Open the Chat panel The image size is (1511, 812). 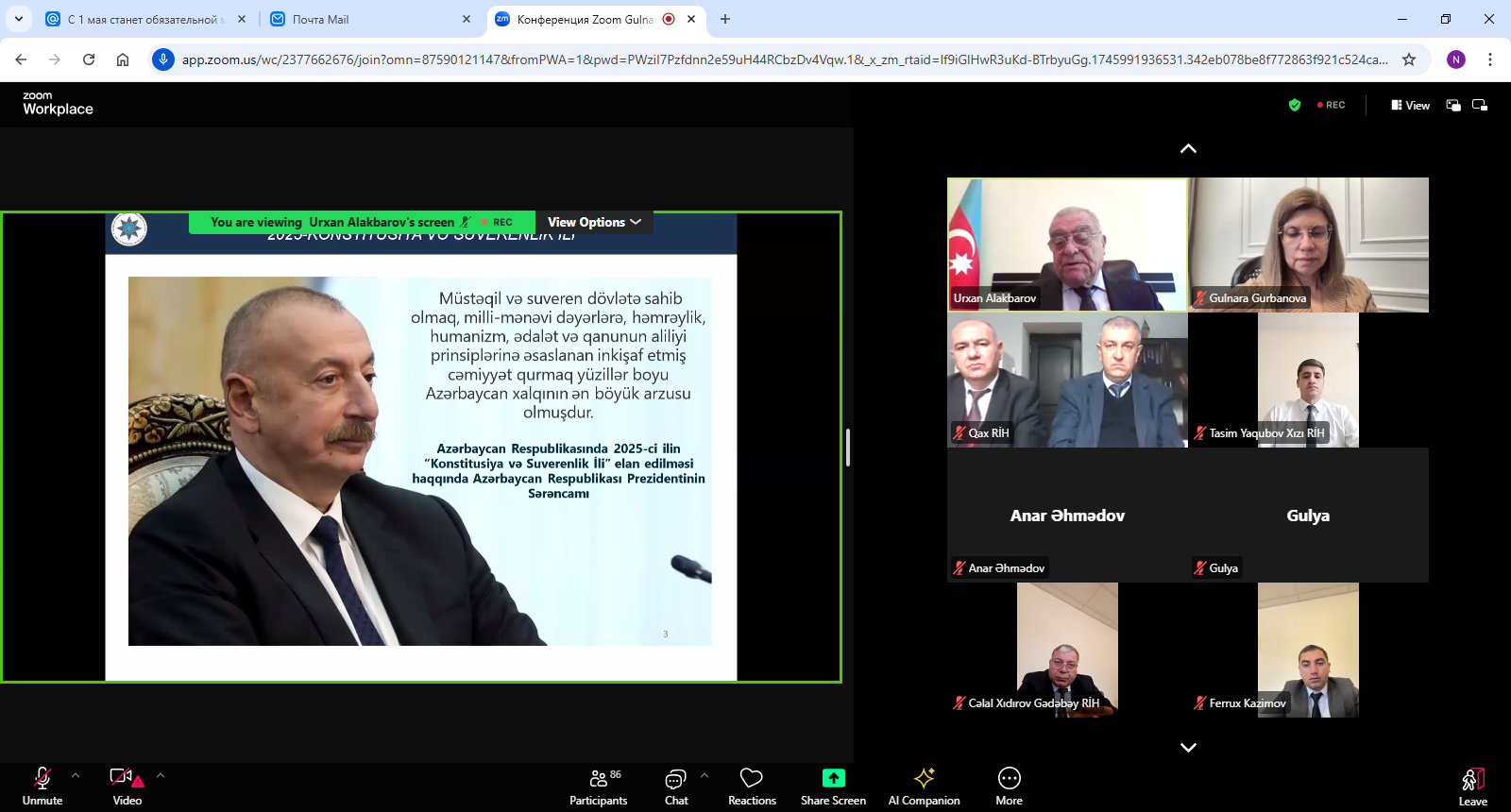[676, 786]
